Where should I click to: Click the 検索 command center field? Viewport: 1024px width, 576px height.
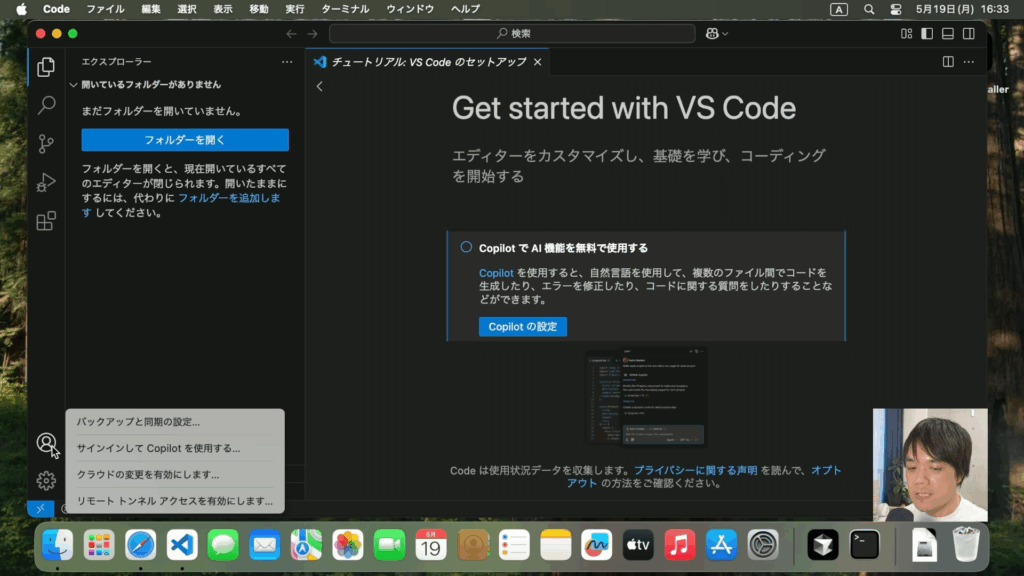coord(512,34)
